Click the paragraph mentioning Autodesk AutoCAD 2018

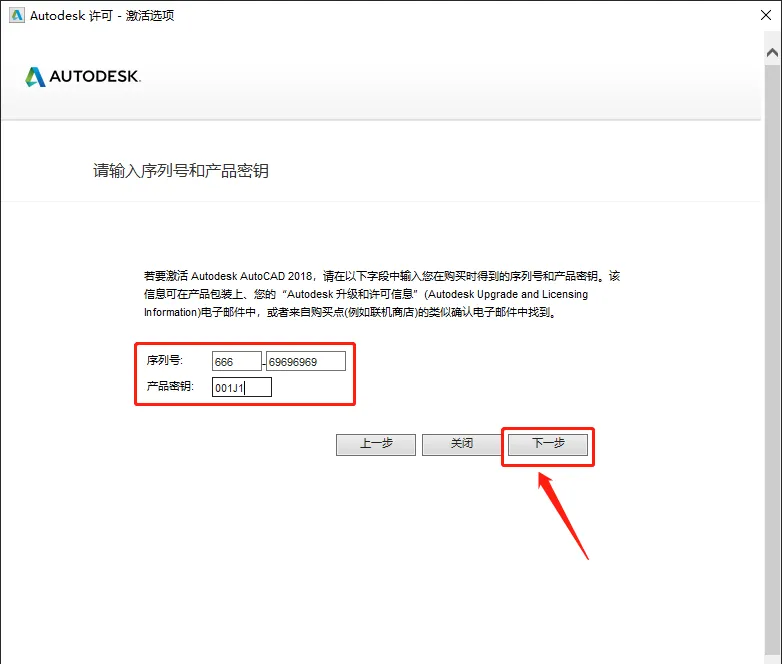click(382, 294)
